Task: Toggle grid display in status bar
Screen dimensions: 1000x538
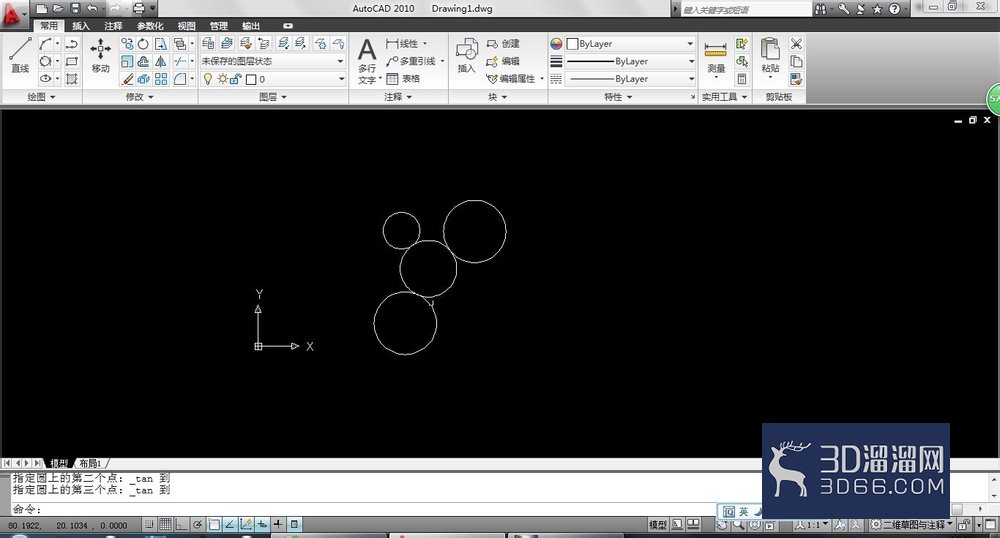Action: click(x=165, y=524)
